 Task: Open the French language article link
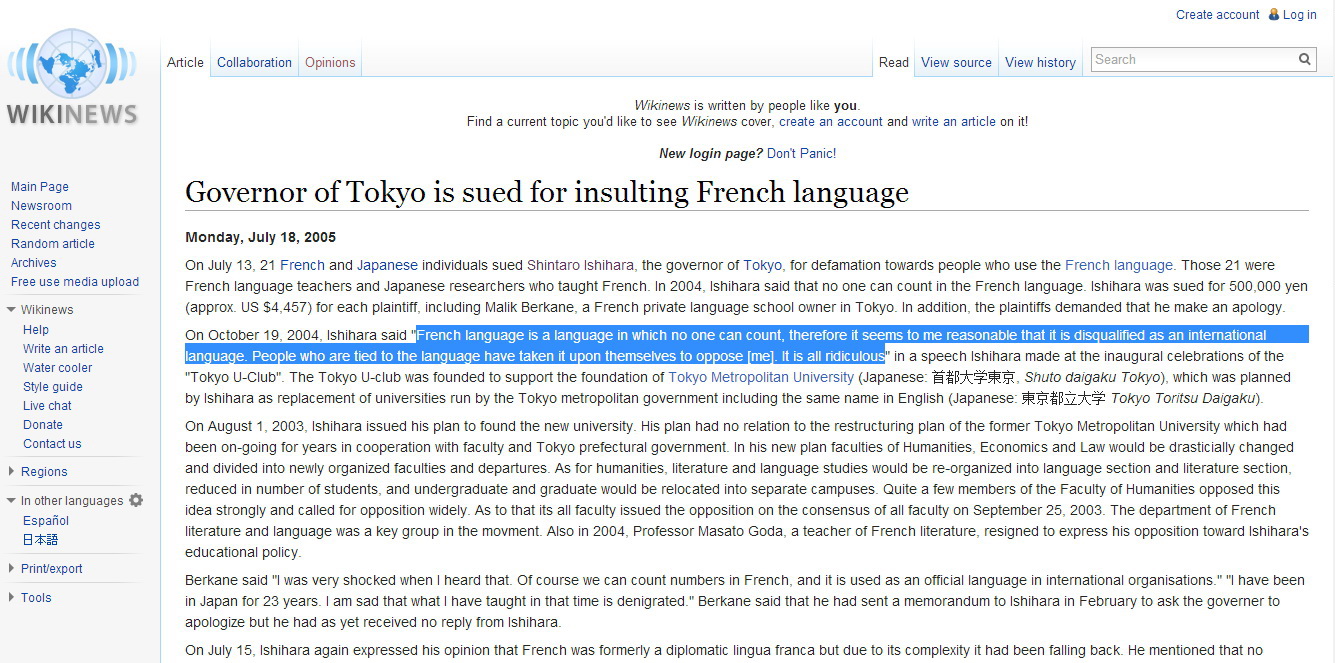(1119, 266)
